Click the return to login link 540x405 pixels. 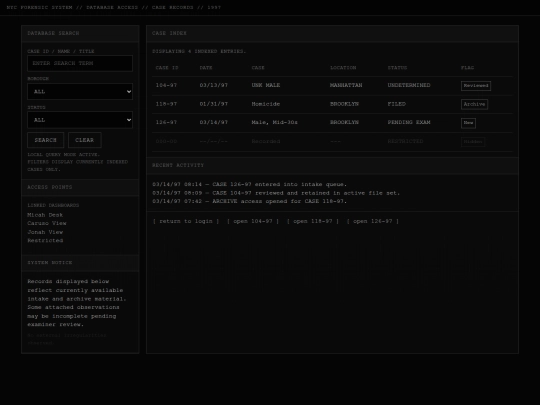tap(186, 221)
